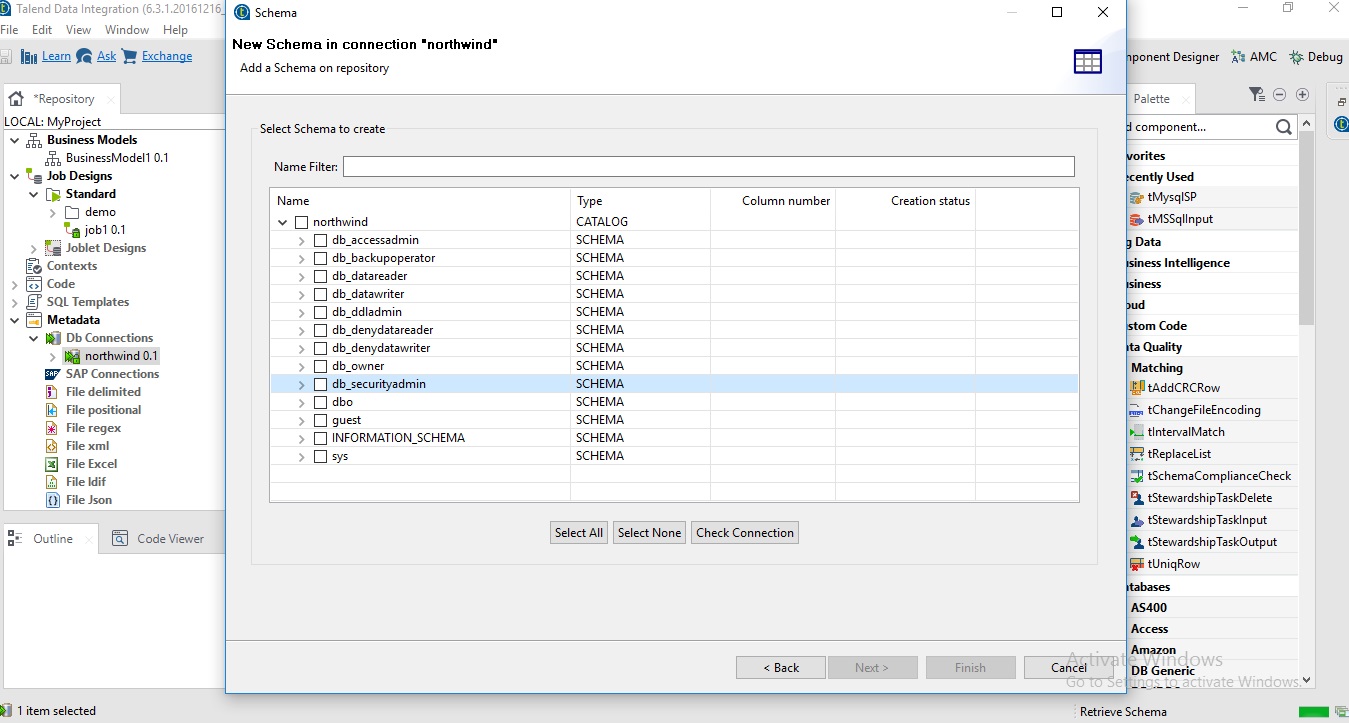Click the File ldif icon
This screenshot has height=723, width=1349.
(x=53, y=482)
